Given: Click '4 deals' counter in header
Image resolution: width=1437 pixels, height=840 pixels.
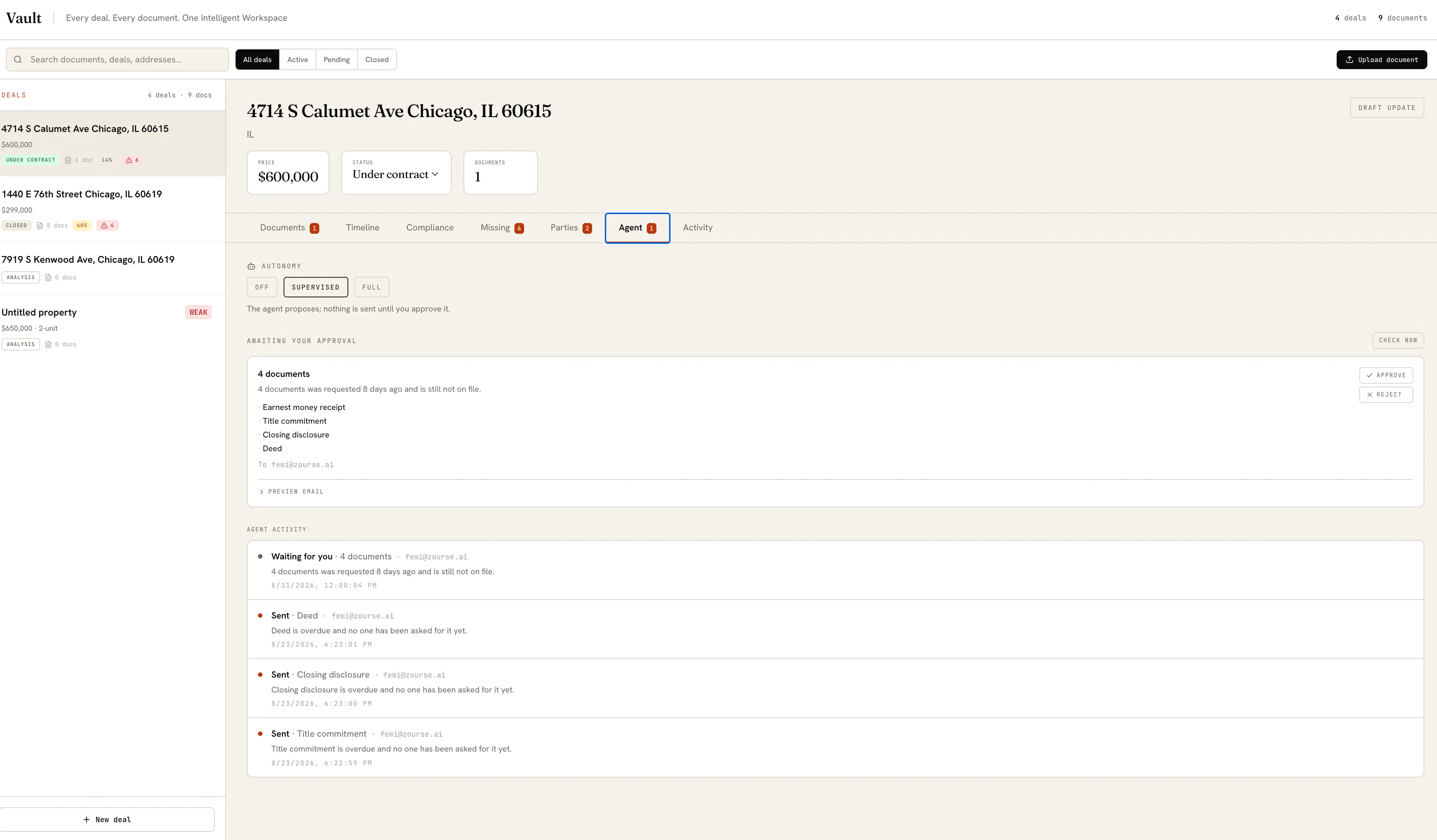Looking at the screenshot, I should coord(1350,18).
